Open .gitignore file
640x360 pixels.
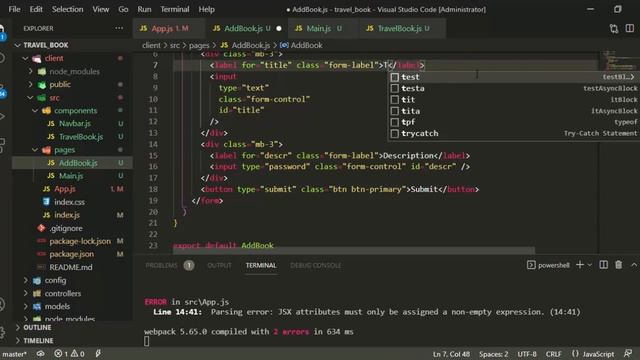pos(66,228)
